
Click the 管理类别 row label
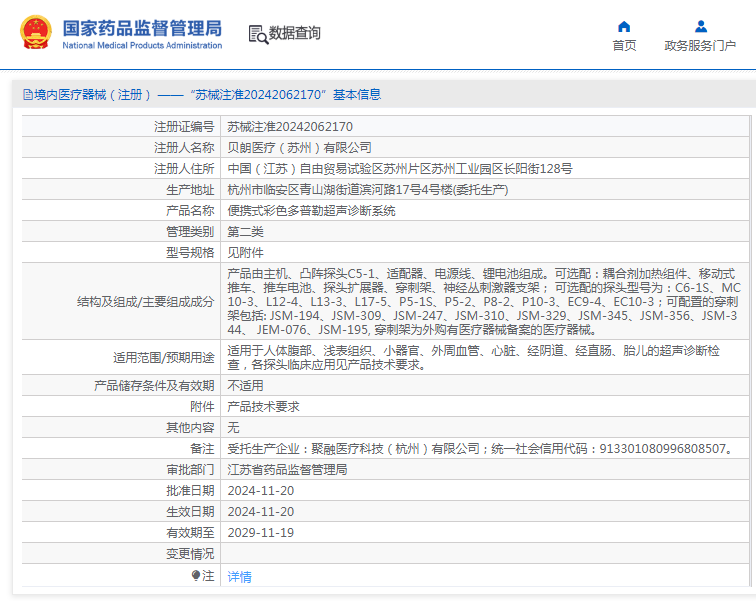pos(190,232)
